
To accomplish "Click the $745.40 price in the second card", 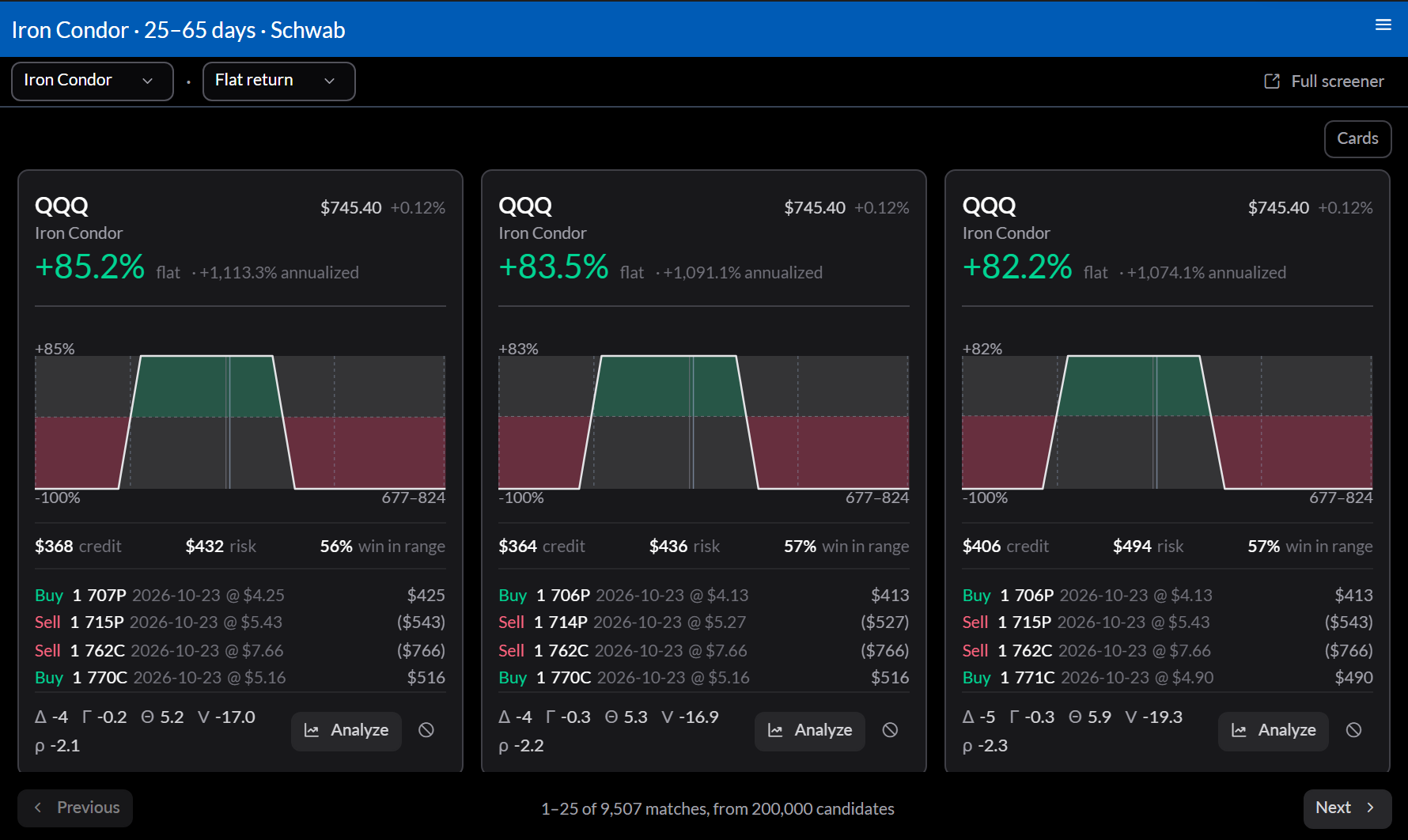I will click(x=815, y=208).
